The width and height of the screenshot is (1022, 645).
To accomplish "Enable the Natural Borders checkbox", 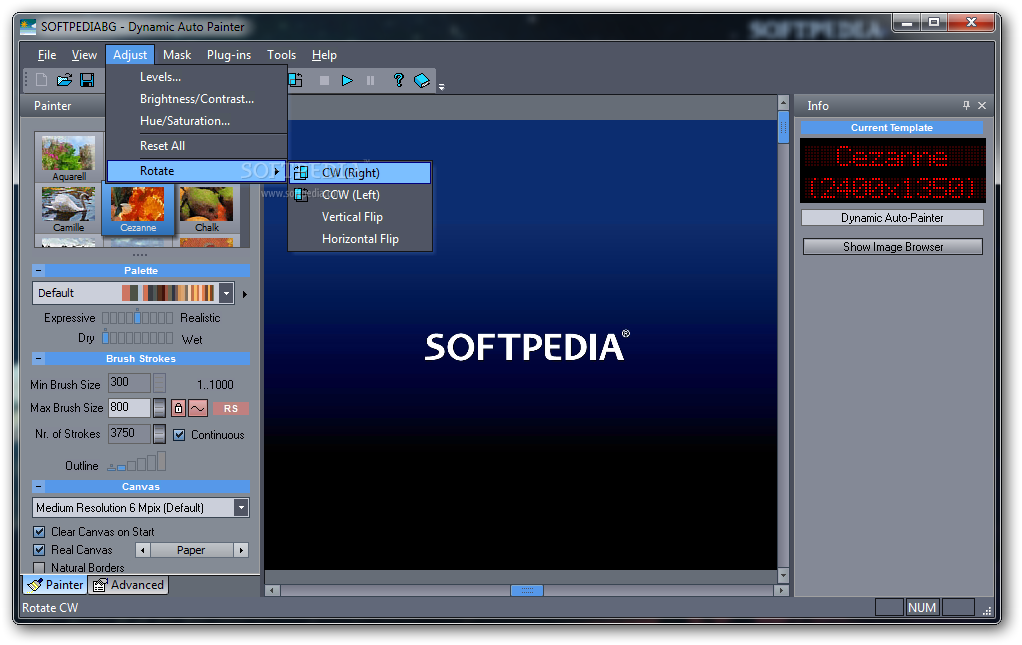I will pyautogui.click(x=39, y=568).
